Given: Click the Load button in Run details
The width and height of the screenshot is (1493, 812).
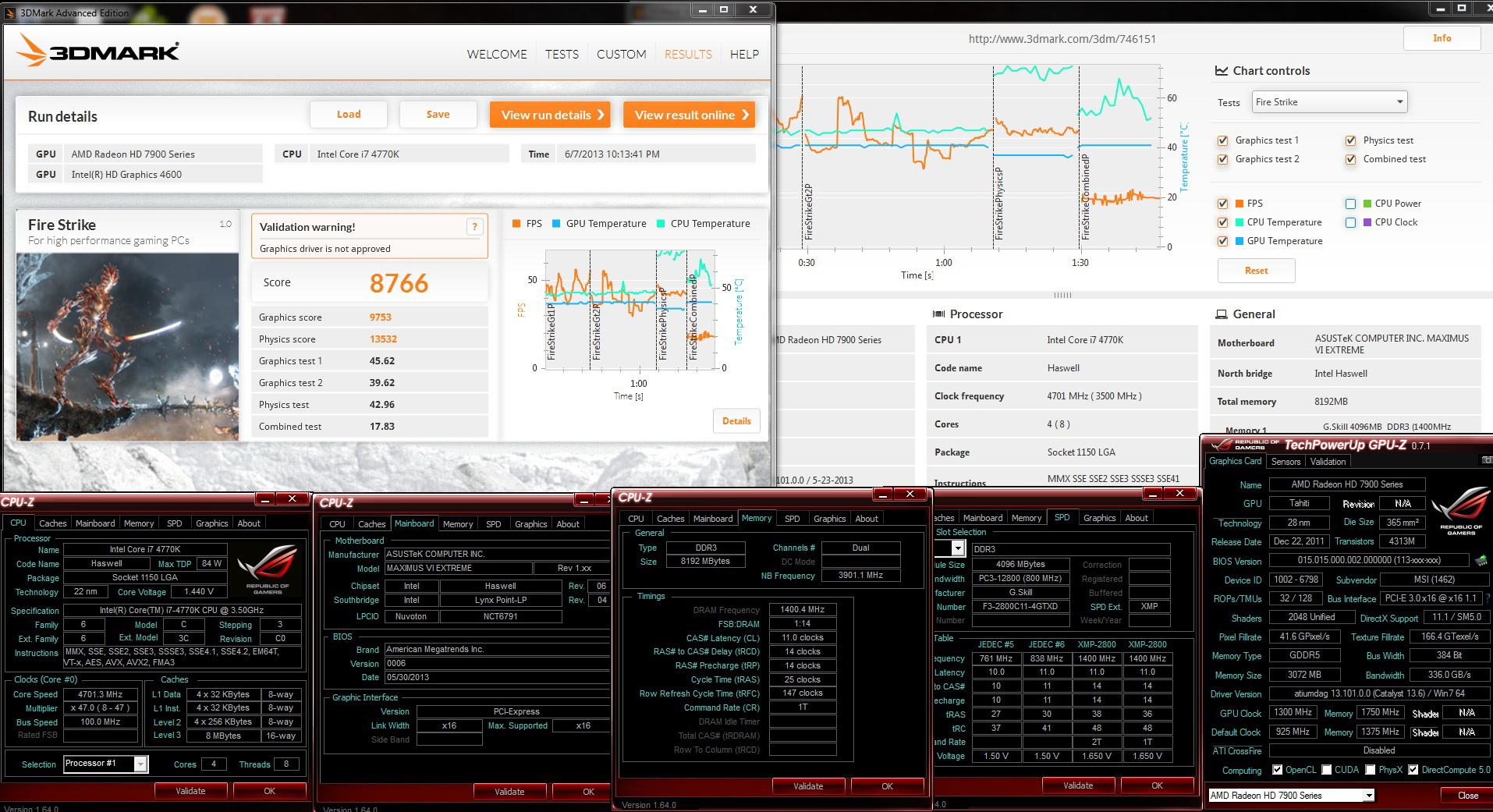Looking at the screenshot, I should pyautogui.click(x=349, y=114).
